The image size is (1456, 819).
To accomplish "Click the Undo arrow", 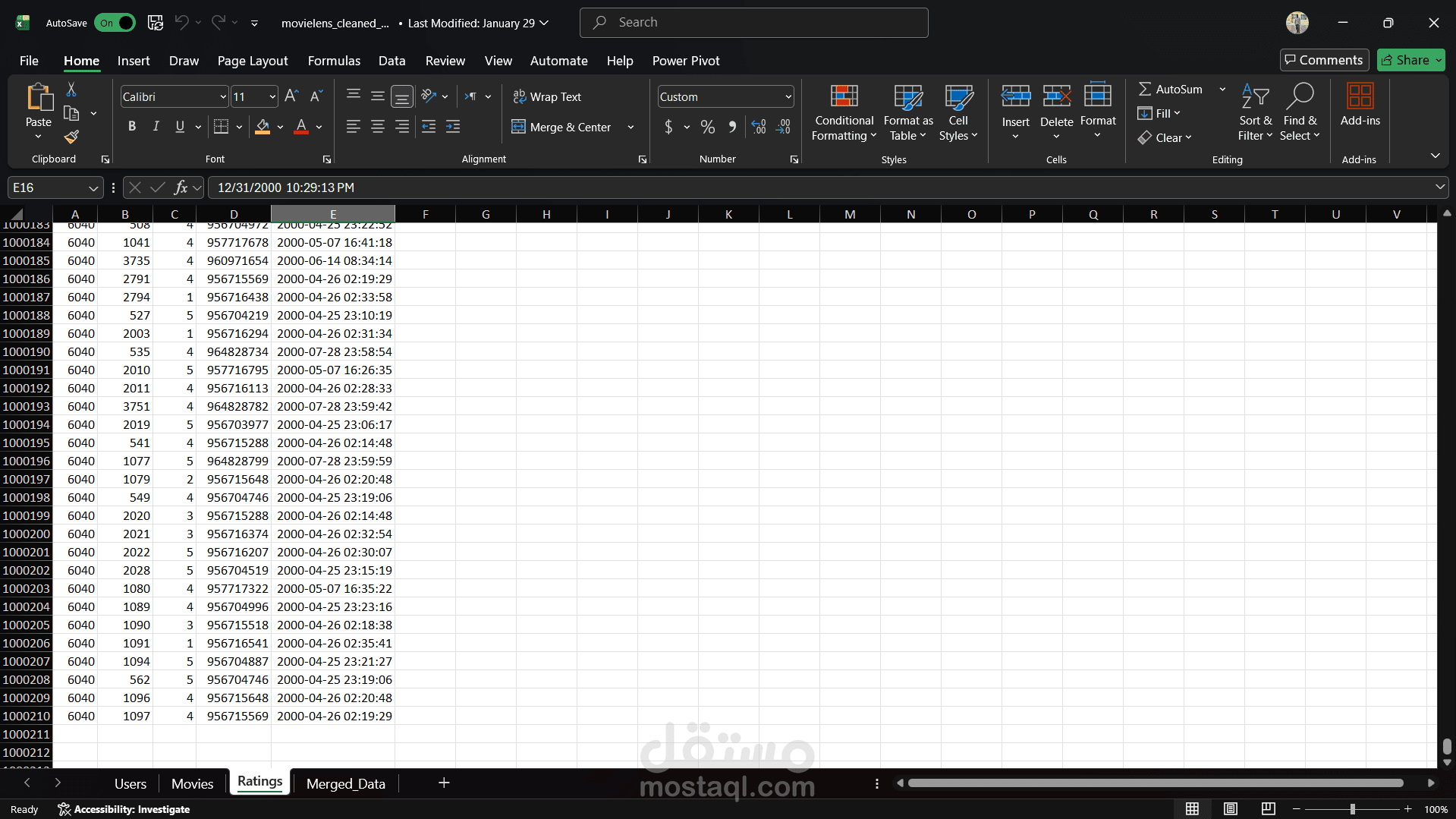I will click(x=182, y=23).
